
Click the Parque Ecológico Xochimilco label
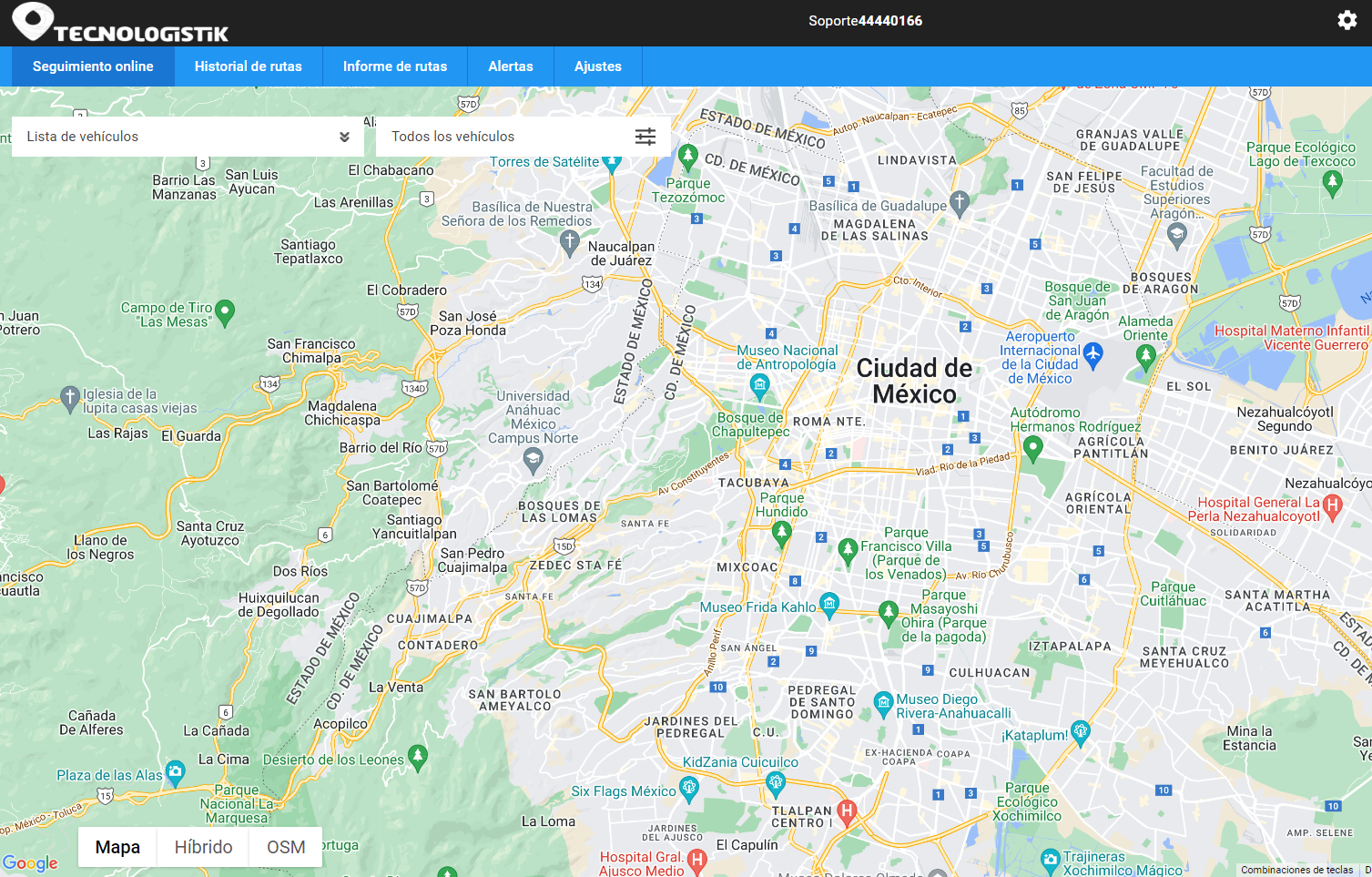(x=1027, y=802)
